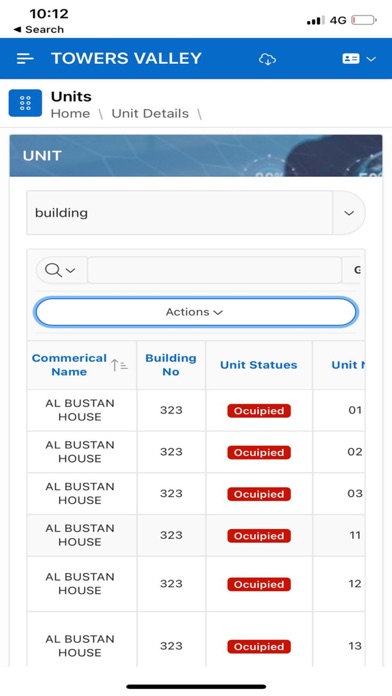Click building number 323 in unit 02 row

tap(171, 452)
